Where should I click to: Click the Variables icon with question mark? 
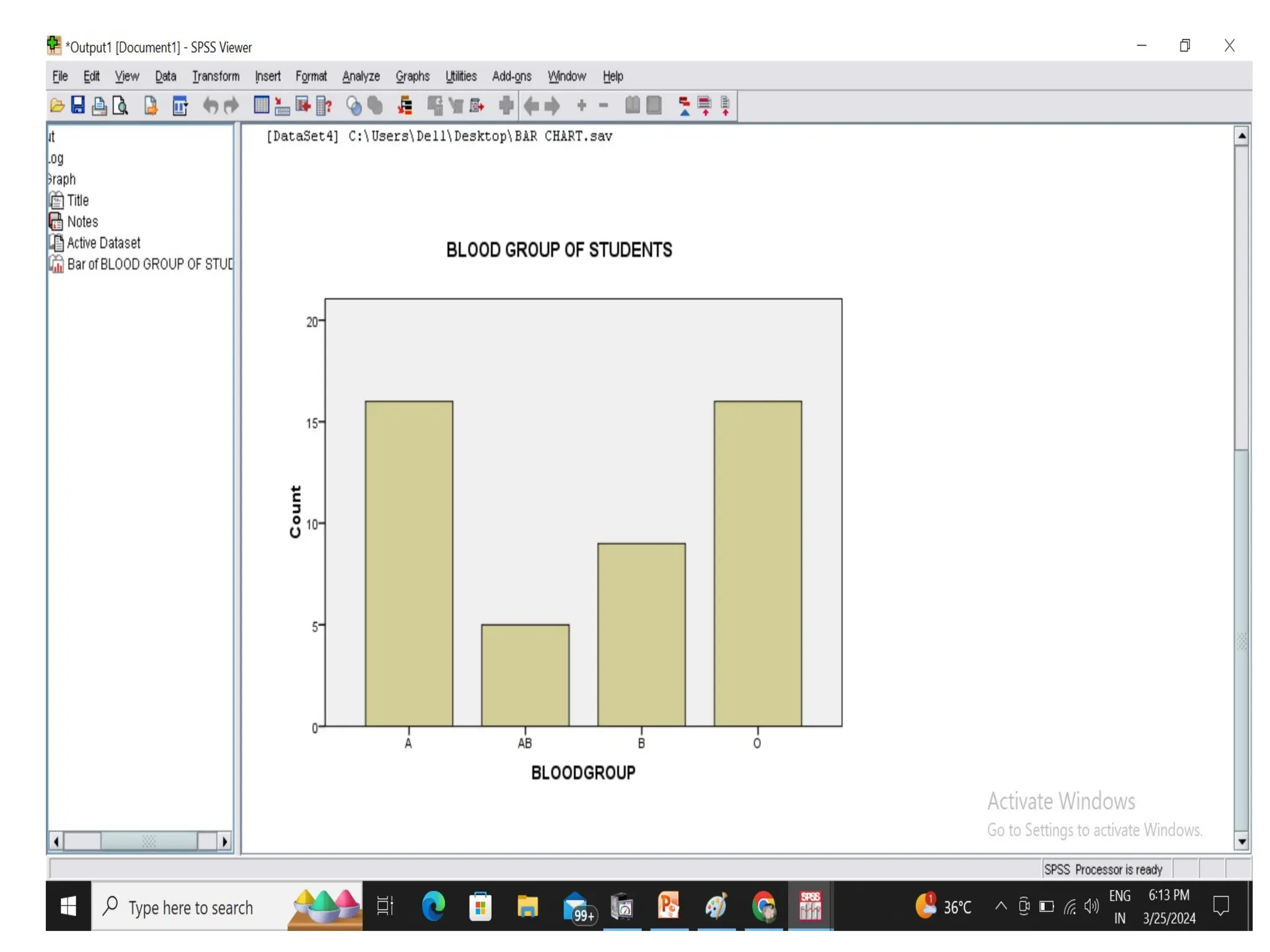(324, 106)
